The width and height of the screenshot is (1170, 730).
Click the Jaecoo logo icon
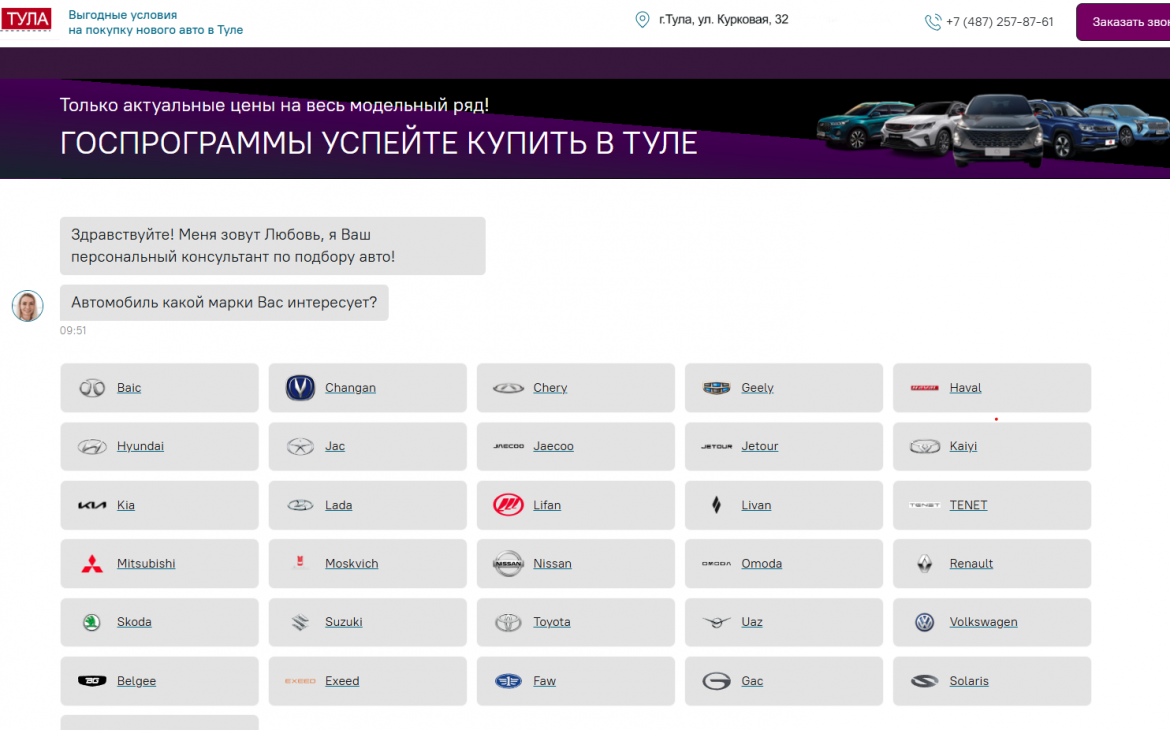tap(508, 446)
